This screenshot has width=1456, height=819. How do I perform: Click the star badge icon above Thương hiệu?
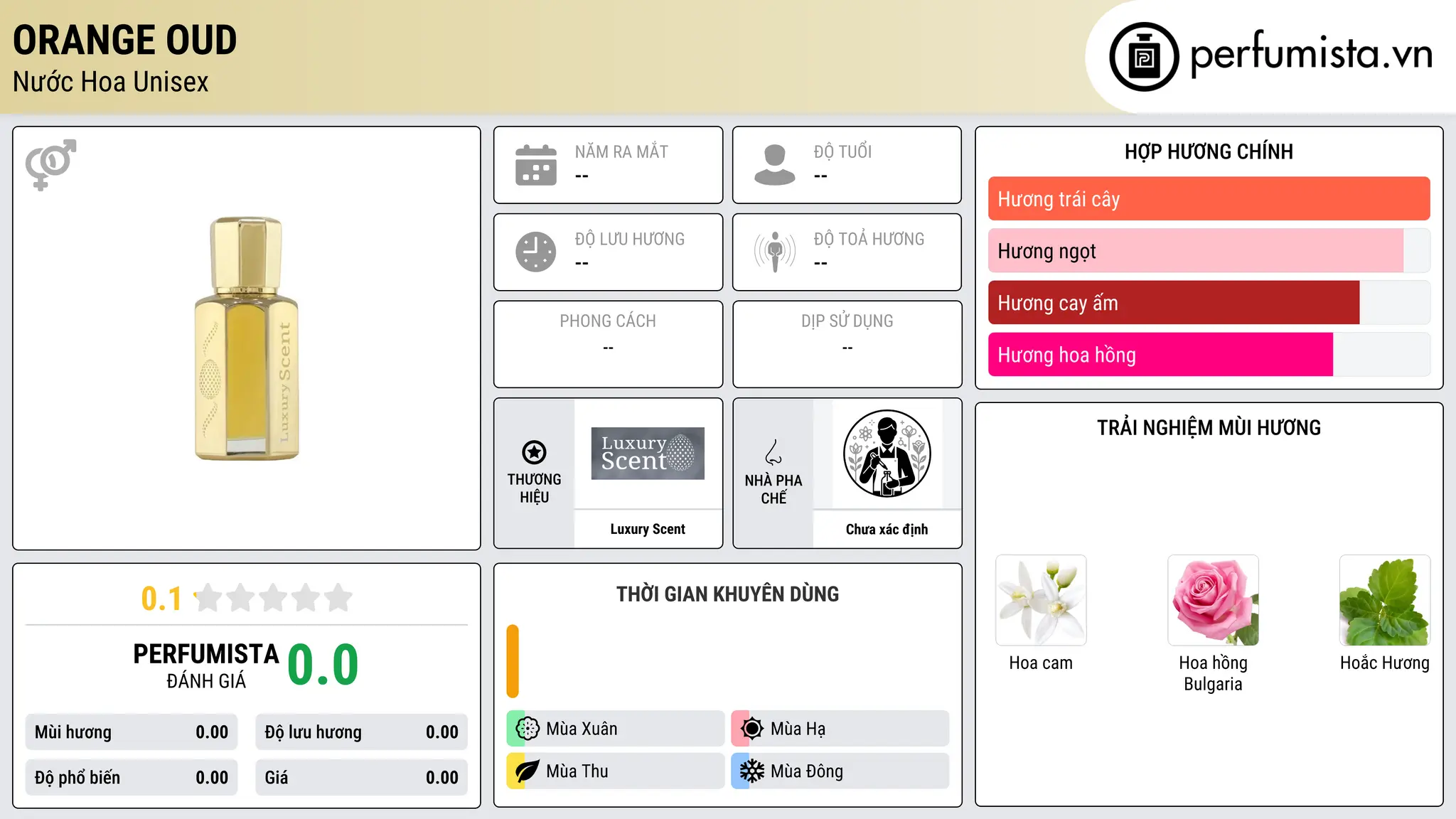click(534, 452)
